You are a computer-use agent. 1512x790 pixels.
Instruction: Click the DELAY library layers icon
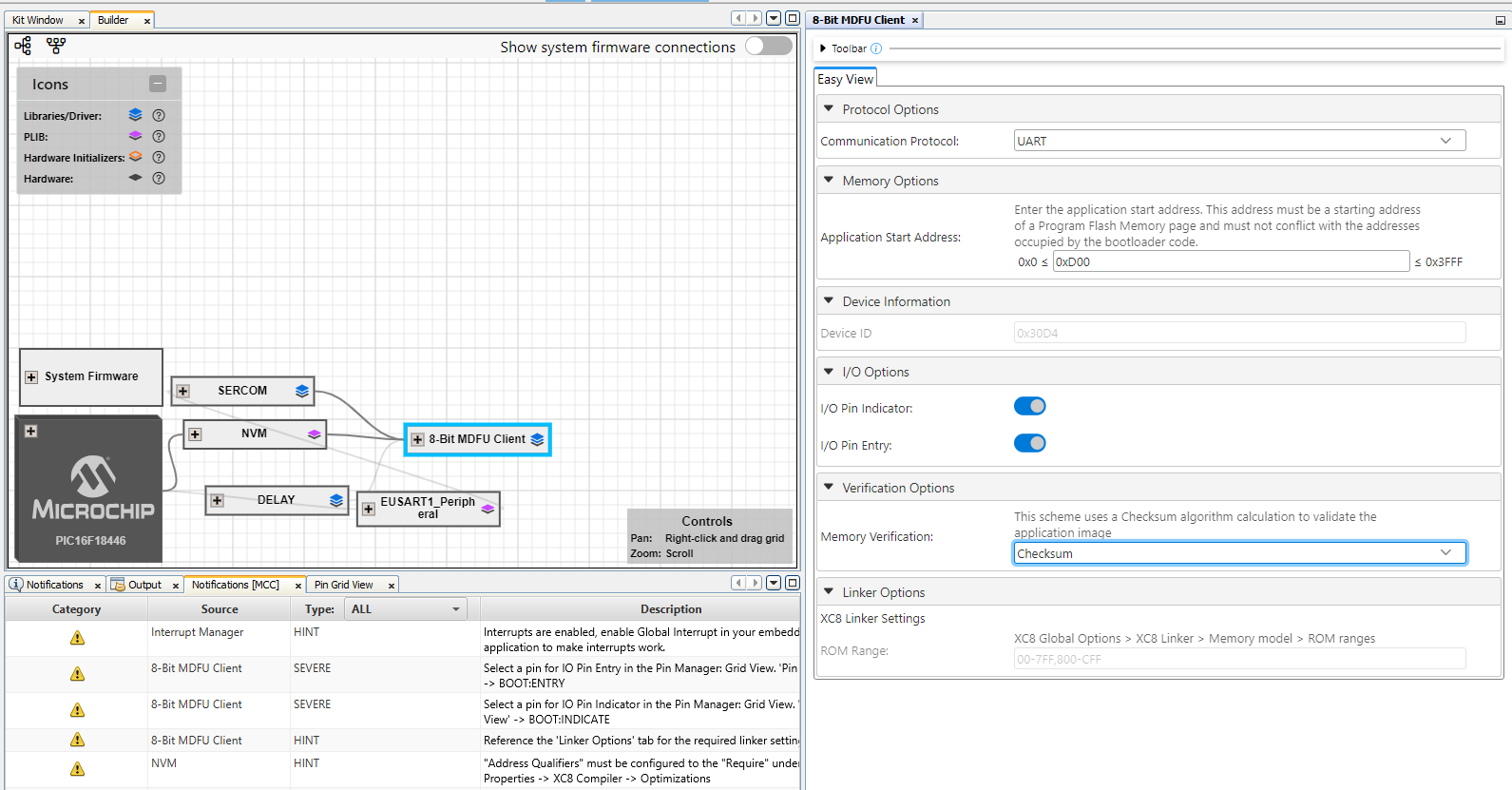(336, 500)
